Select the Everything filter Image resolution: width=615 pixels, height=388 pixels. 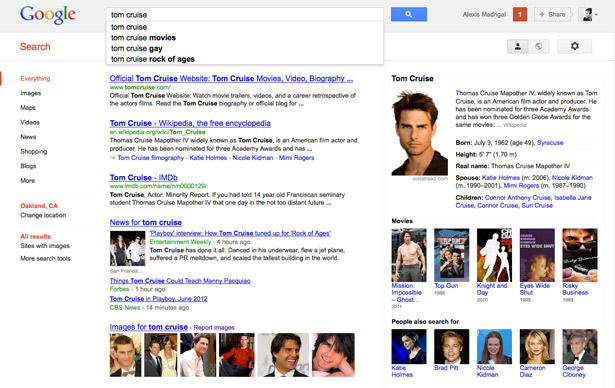[35, 78]
